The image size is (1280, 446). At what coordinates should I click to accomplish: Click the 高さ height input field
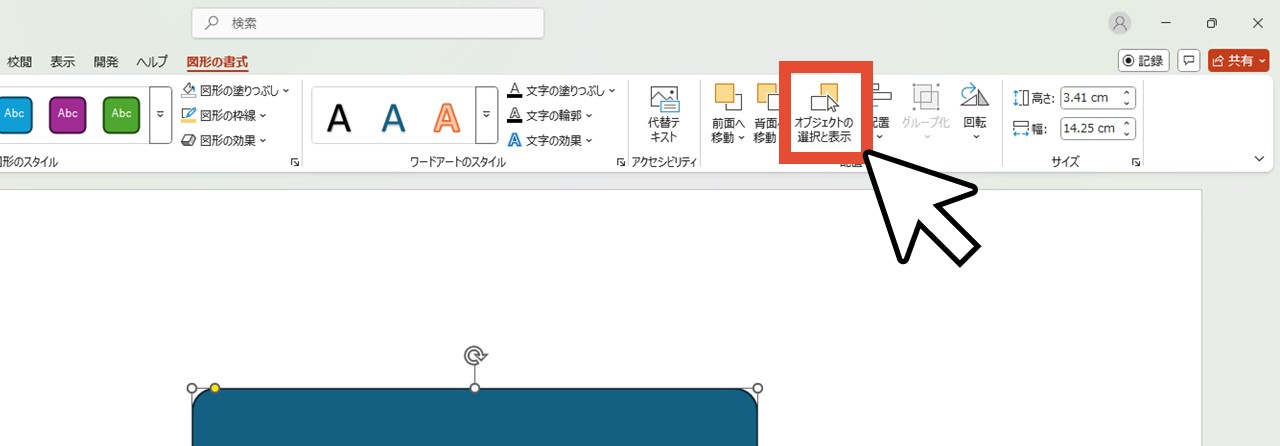tap(1091, 98)
